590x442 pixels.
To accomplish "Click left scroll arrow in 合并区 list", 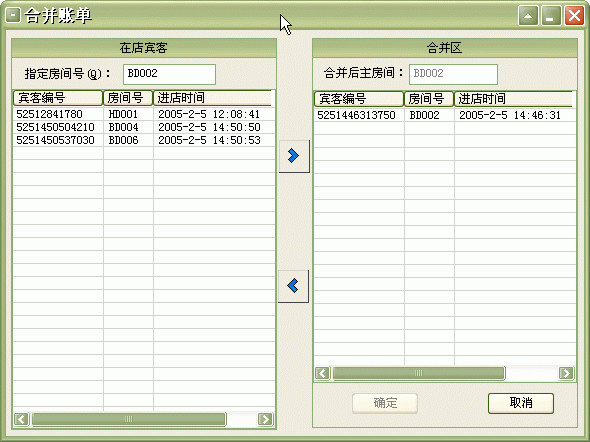I will point(322,373).
